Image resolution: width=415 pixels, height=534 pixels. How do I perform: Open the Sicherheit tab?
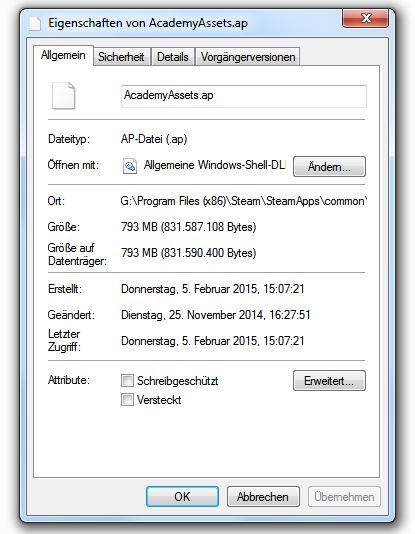tap(121, 57)
